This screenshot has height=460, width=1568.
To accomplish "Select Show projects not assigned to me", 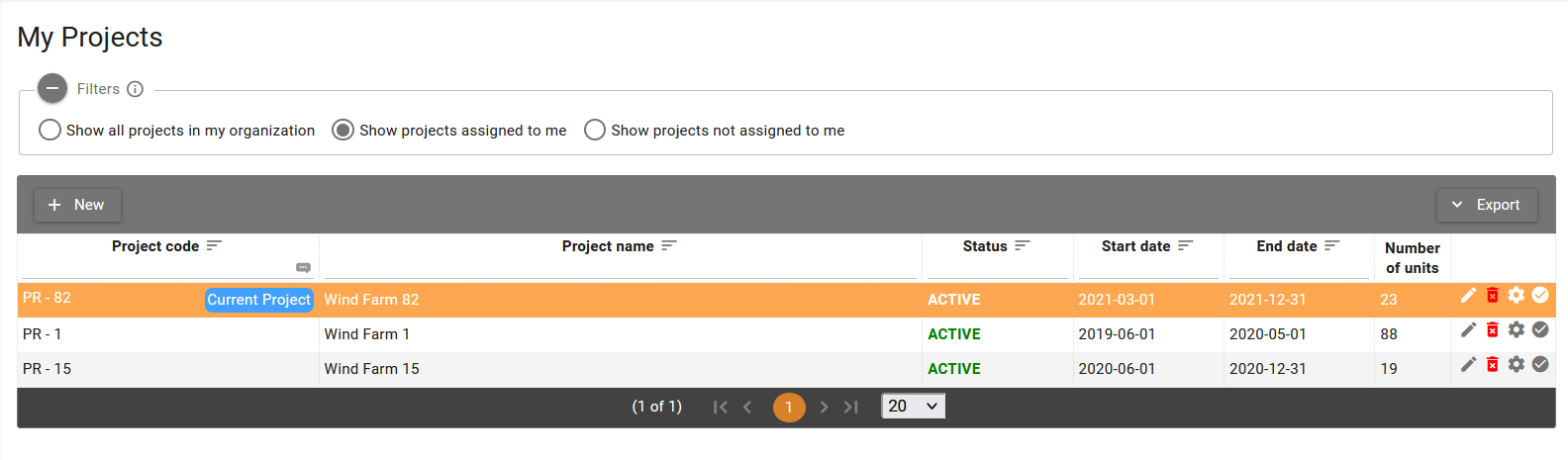I will point(595,130).
